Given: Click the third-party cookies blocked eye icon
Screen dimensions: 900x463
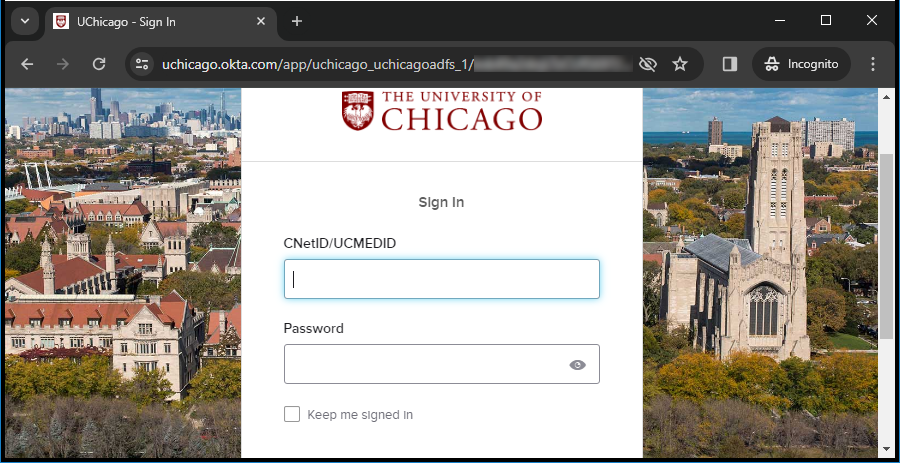Looking at the screenshot, I should (x=647, y=64).
